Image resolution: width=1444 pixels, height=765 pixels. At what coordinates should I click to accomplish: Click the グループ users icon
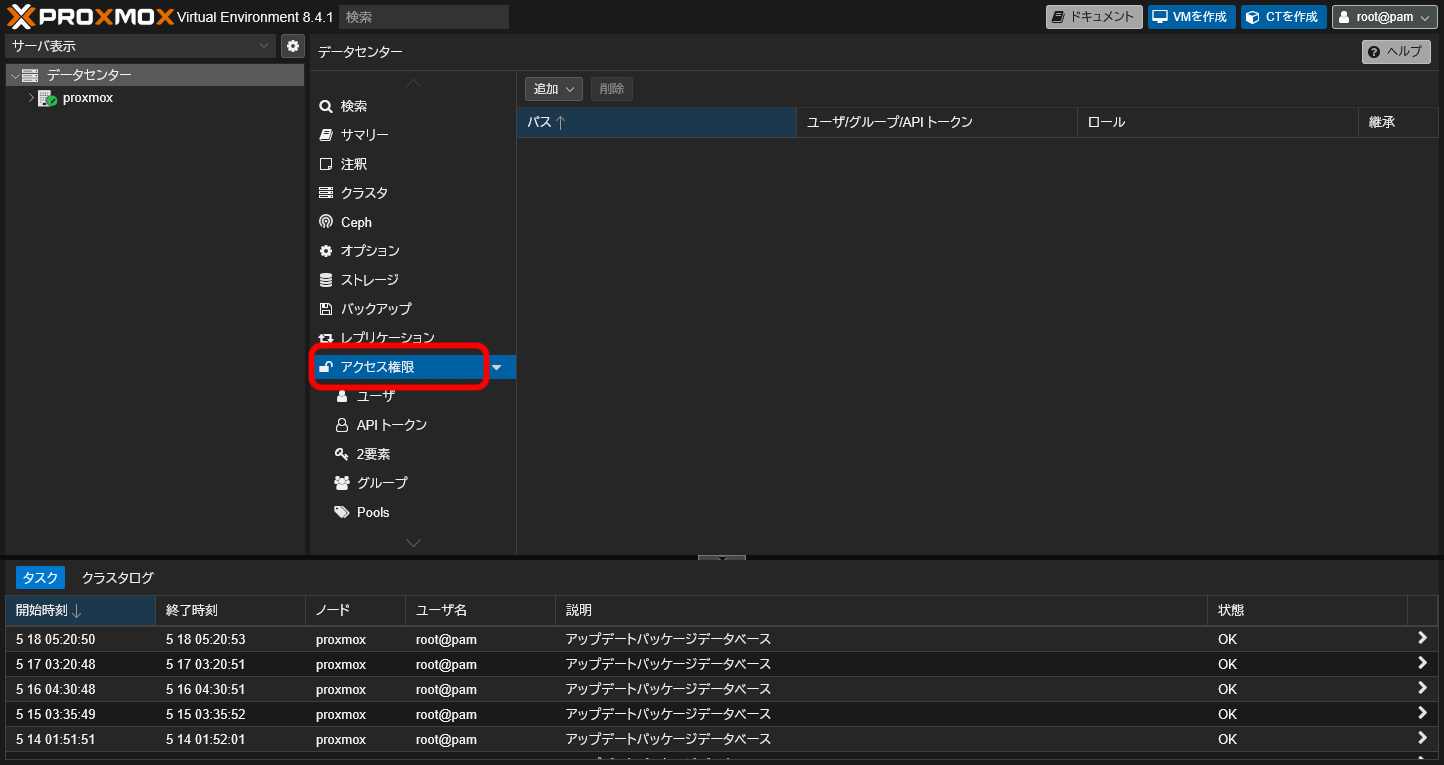342,483
